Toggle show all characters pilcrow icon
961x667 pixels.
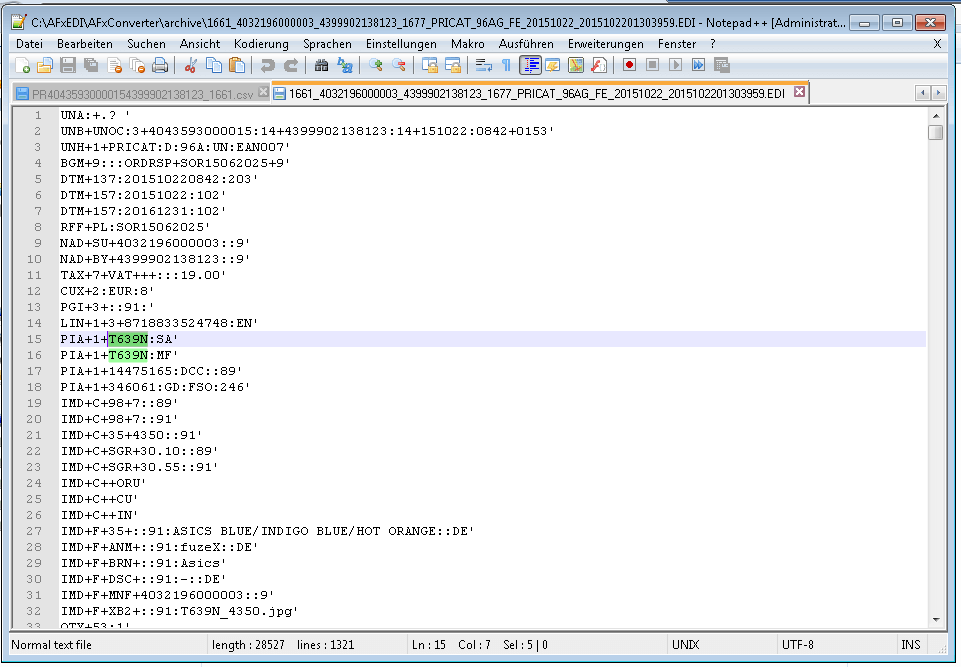point(506,66)
